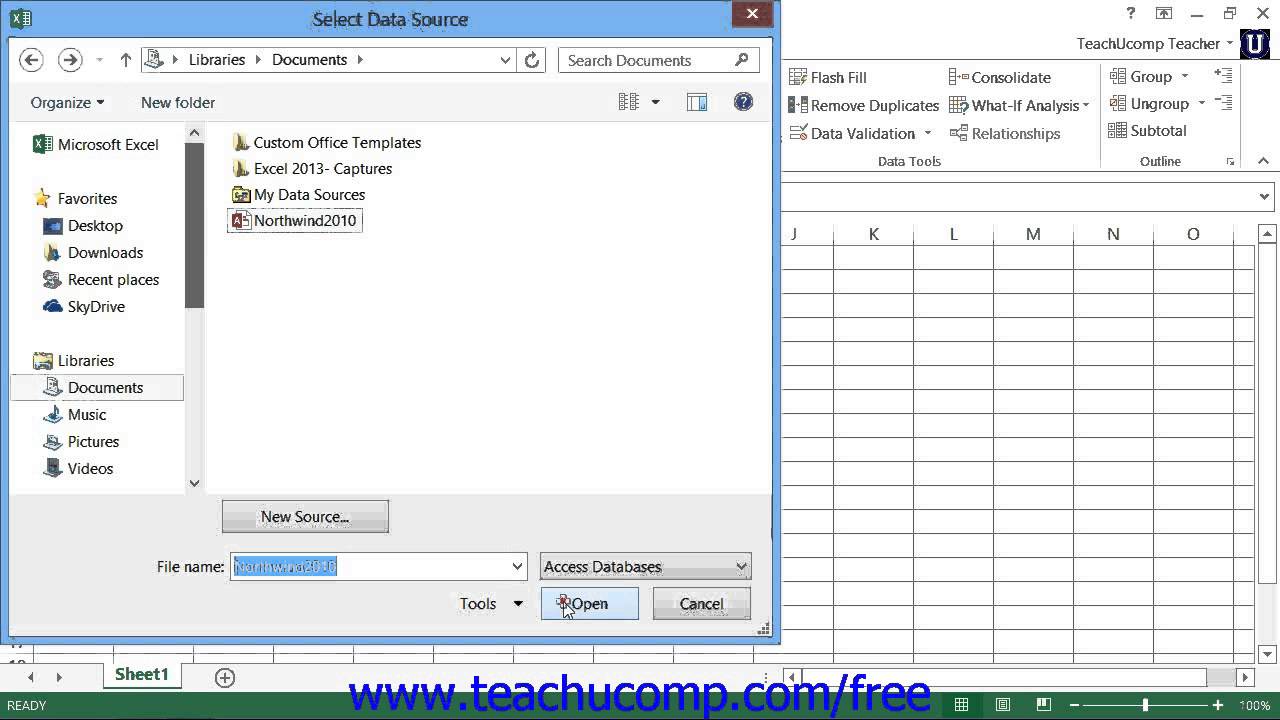Click Flash Fill in the ribbon
The width and height of the screenshot is (1280, 720).
pos(828,77)
